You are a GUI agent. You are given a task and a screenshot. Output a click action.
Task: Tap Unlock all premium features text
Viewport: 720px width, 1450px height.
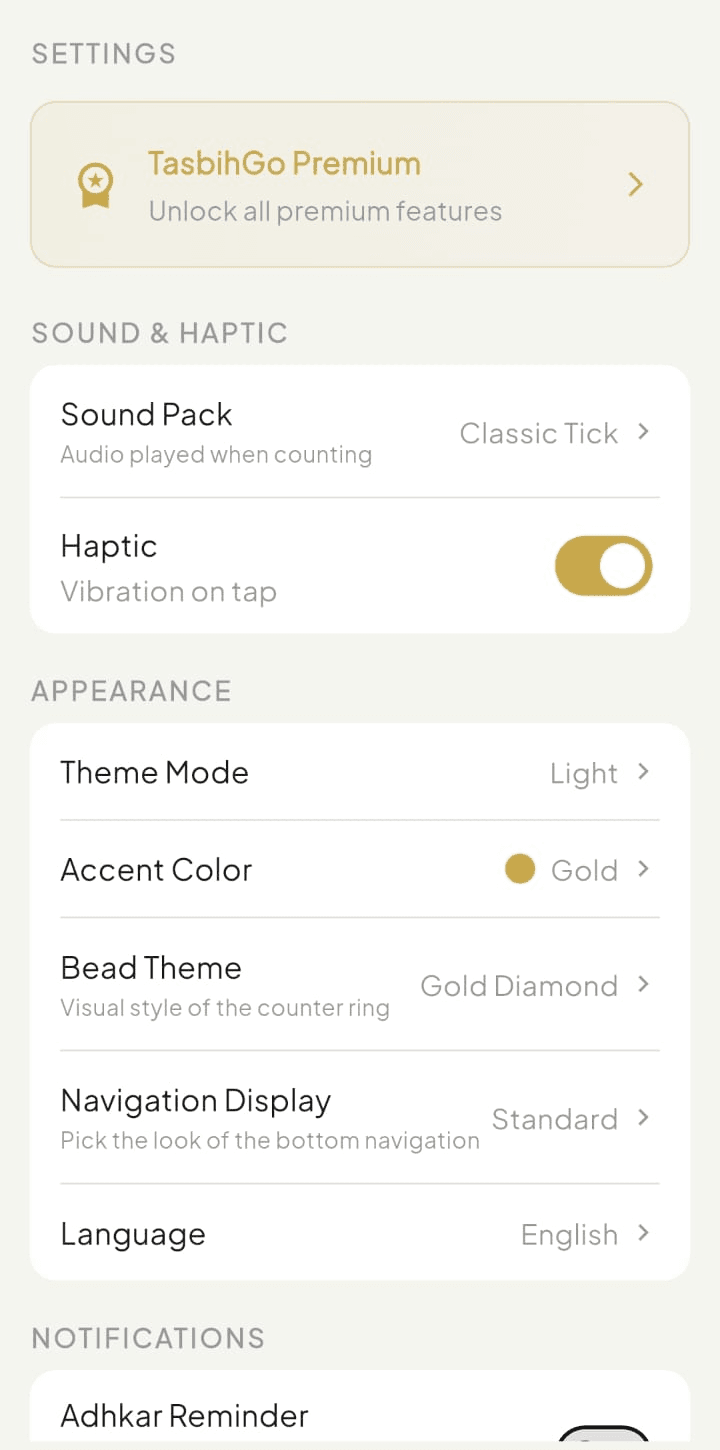tap(325, 212)
